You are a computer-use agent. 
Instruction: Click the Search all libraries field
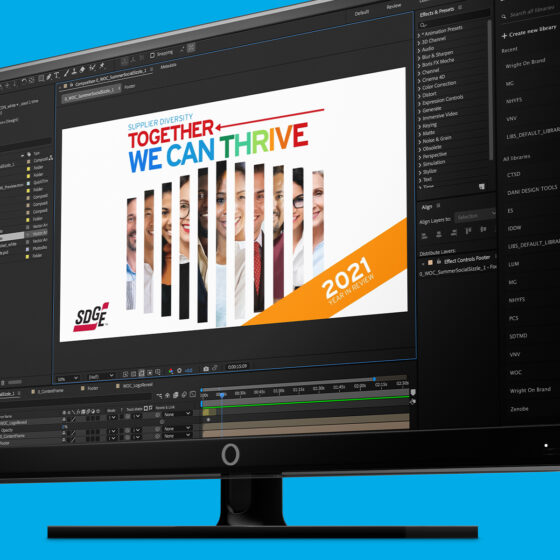tap(530, 13)
